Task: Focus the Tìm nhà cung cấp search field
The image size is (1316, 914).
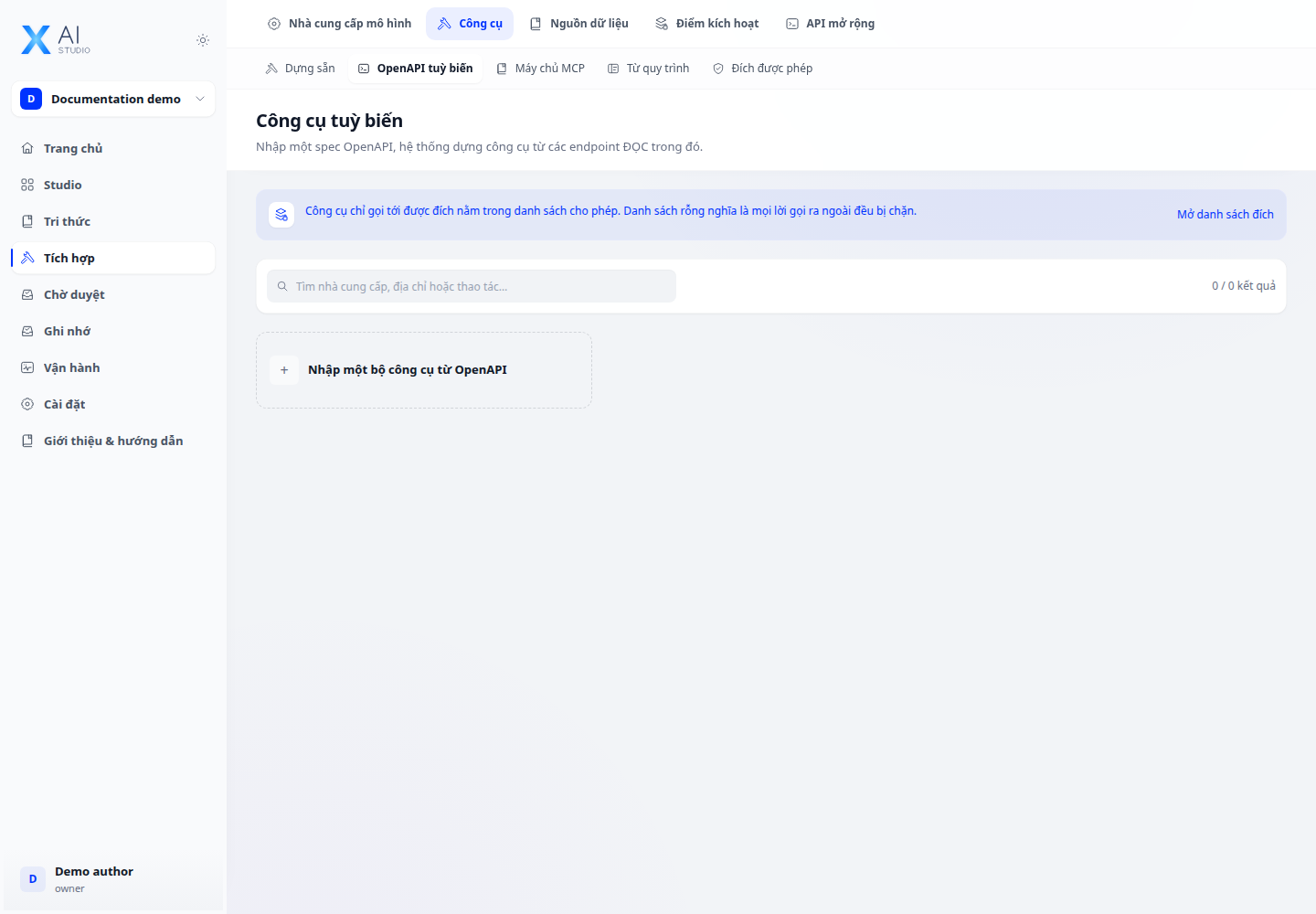Action: tap(472, 286)
